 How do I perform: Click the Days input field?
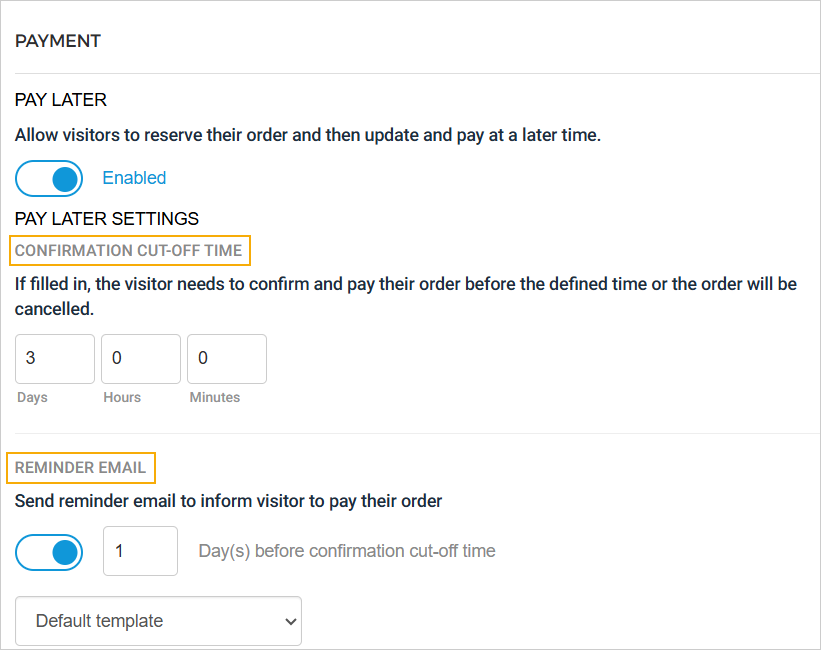point(55,358)
